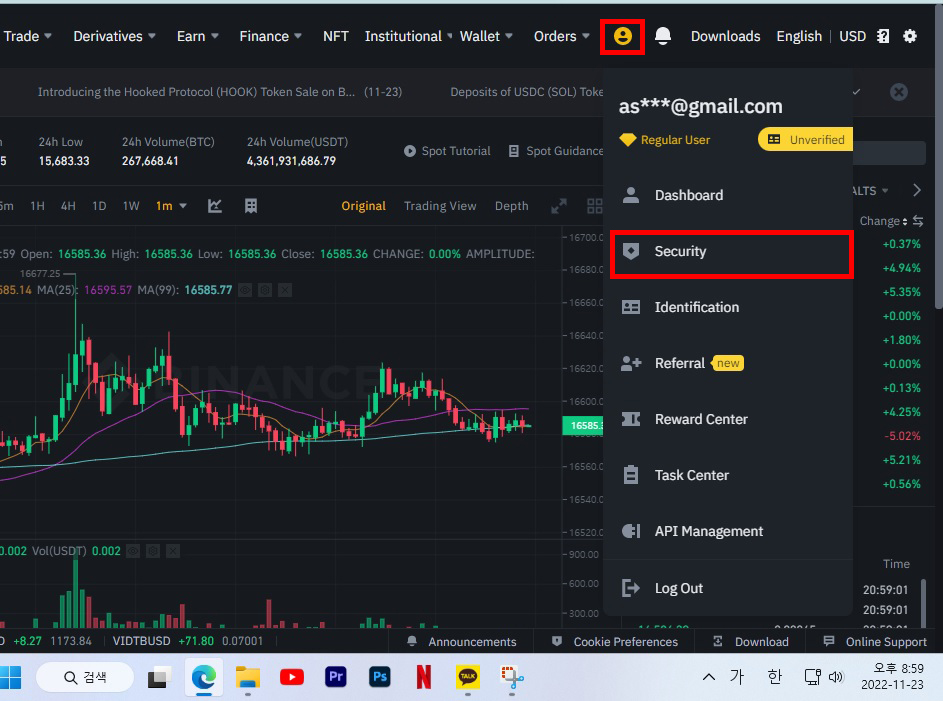Expand the Derivatives dropdown
The height and width of the screenshot is (701, 943).
coord(114,36)
